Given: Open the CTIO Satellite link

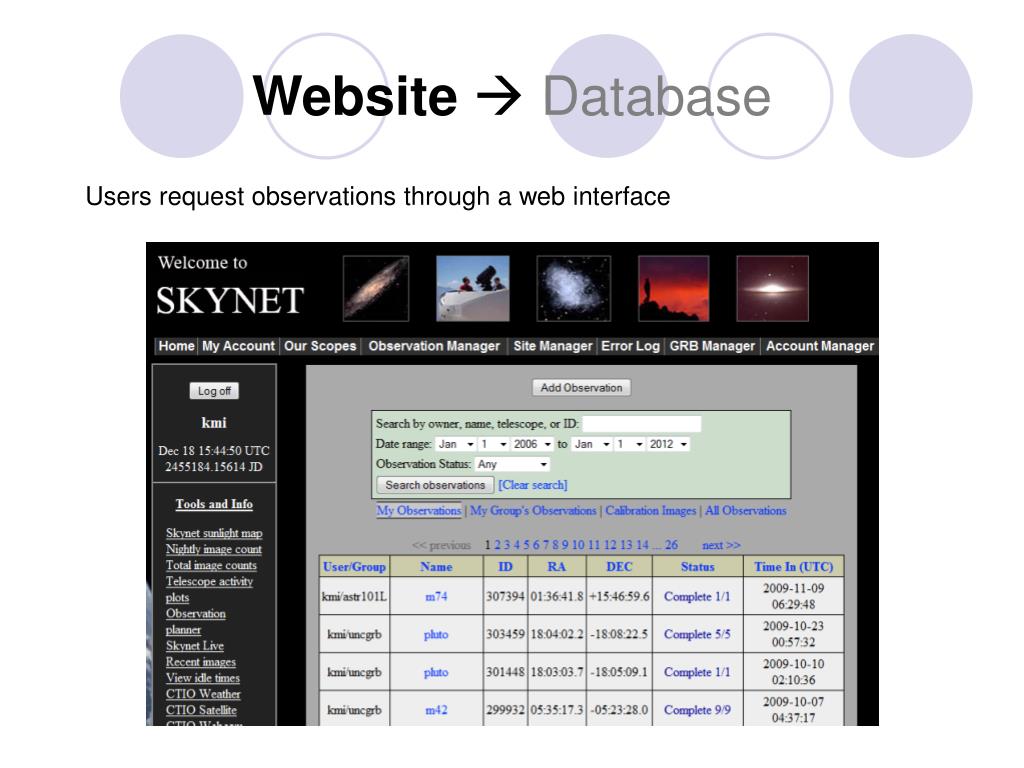Looking at the screenshot, I should point(201,711).
